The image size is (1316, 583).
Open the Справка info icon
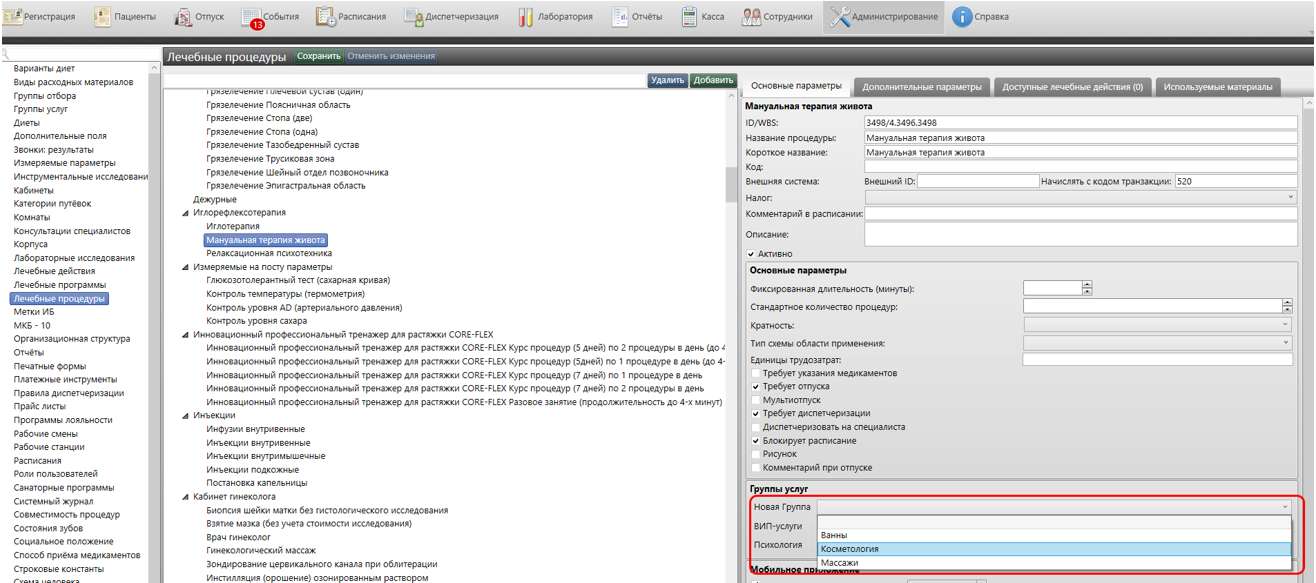[x=961, y=17]
